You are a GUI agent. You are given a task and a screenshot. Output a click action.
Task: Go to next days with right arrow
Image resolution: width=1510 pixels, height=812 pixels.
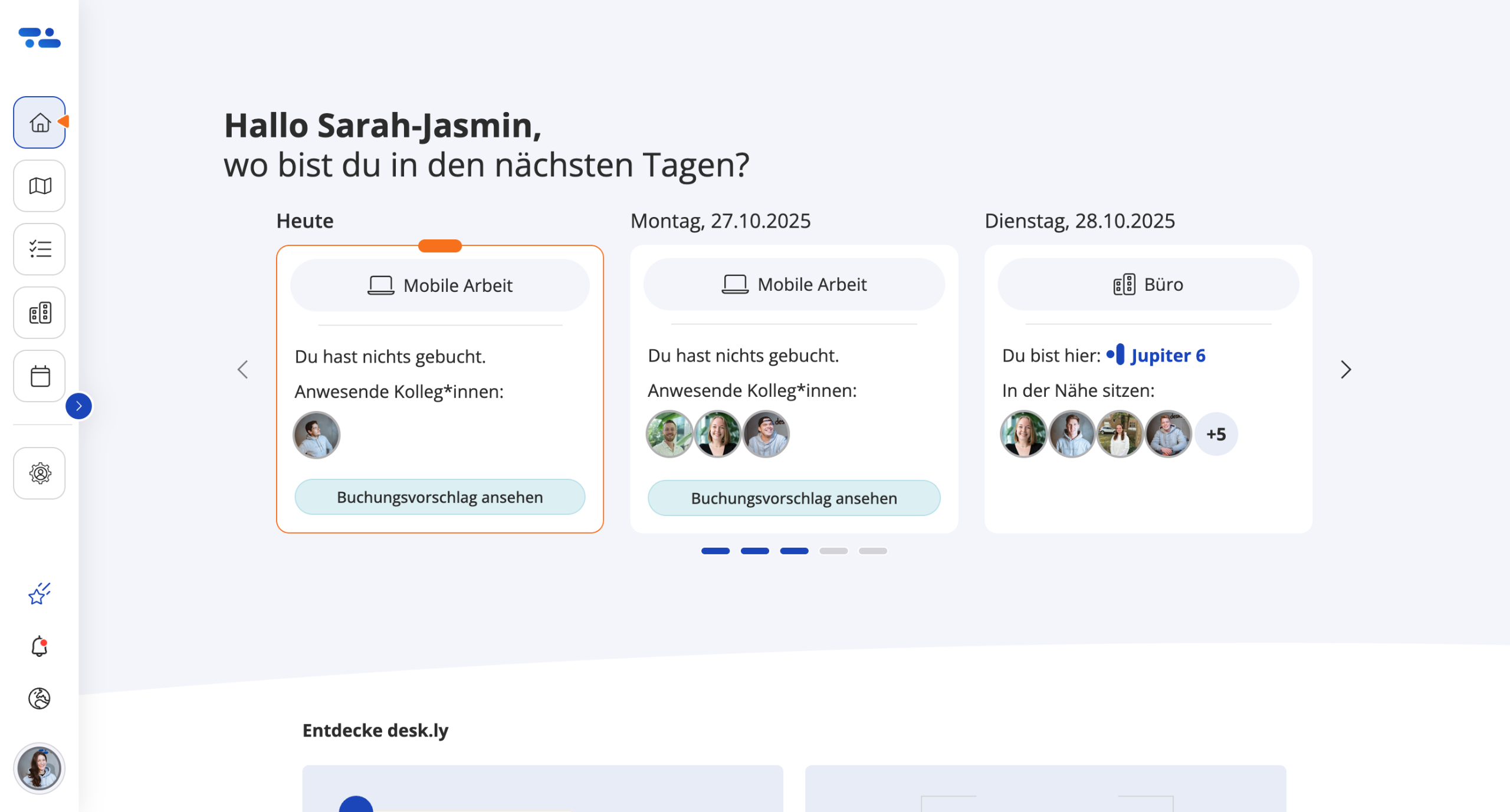pyautogui.click(x=1345, y=370)
